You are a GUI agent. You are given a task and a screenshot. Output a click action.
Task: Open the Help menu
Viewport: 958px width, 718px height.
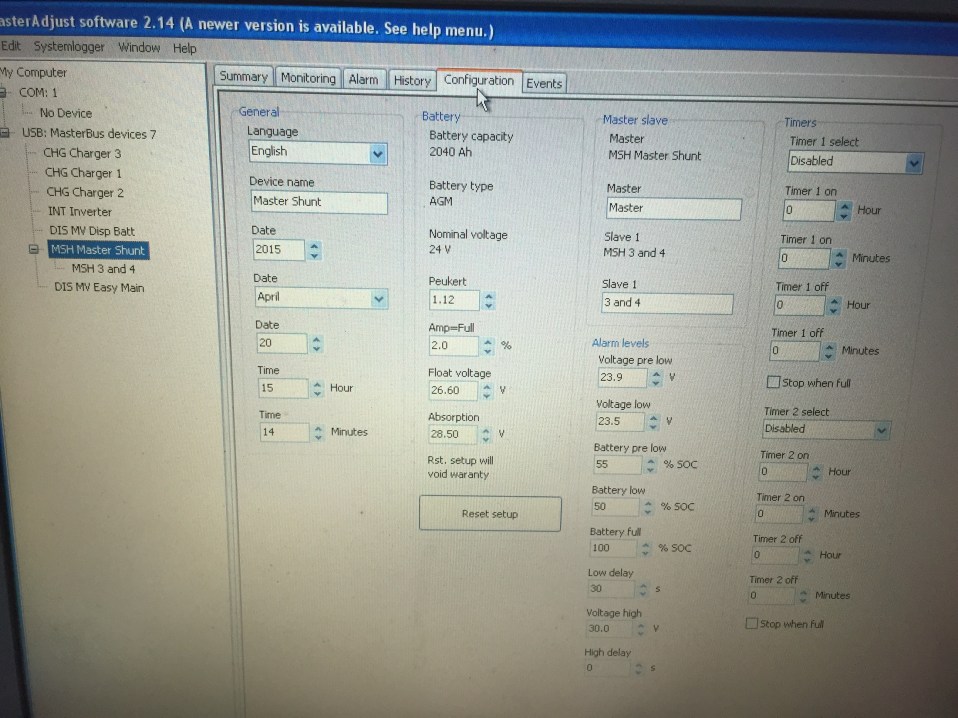184,48
